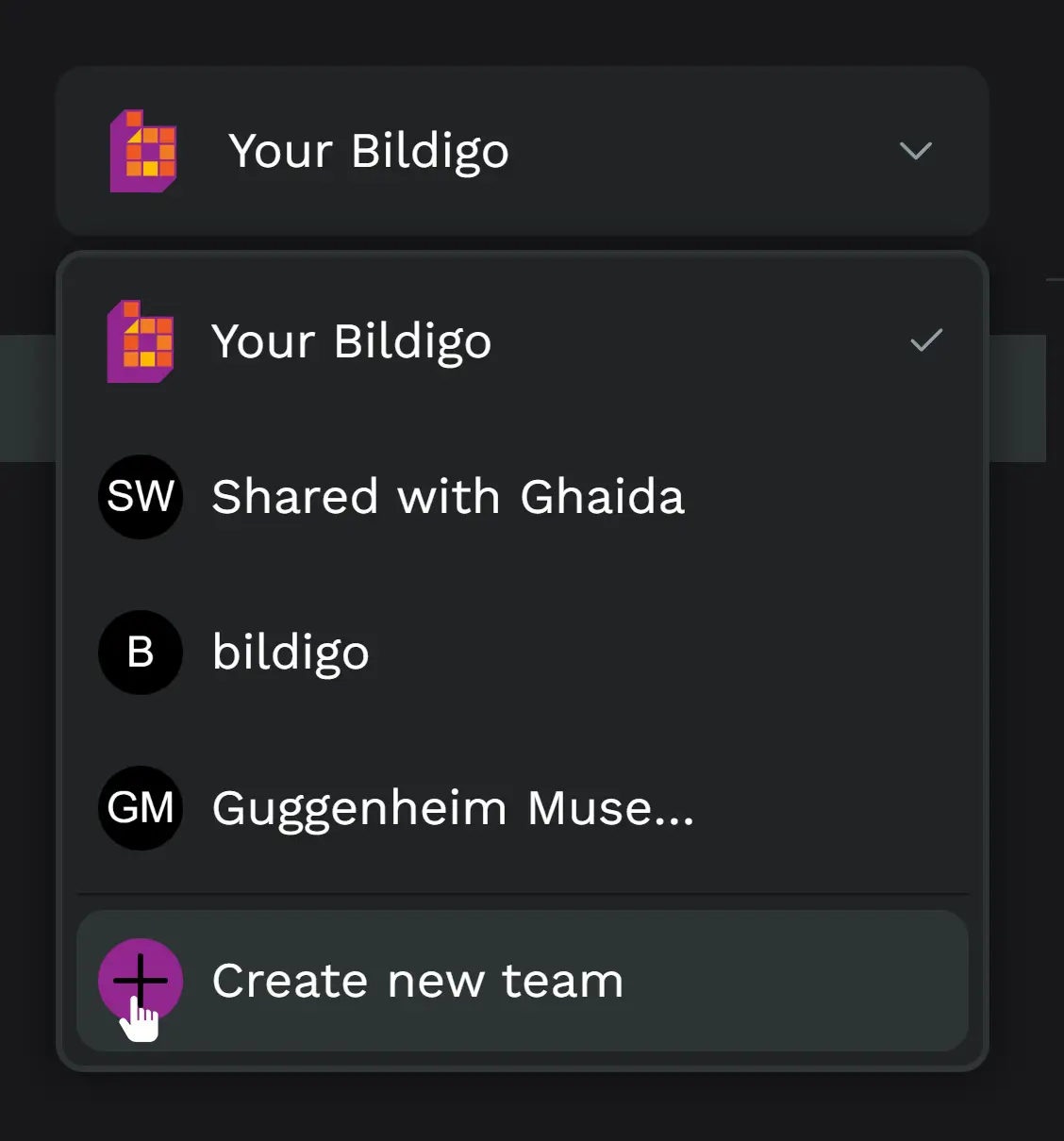1064x1141 pixels.
Task: Click the Your Bildigo label in the selector header
Action: pyautogui.click(x=369, y=151)
